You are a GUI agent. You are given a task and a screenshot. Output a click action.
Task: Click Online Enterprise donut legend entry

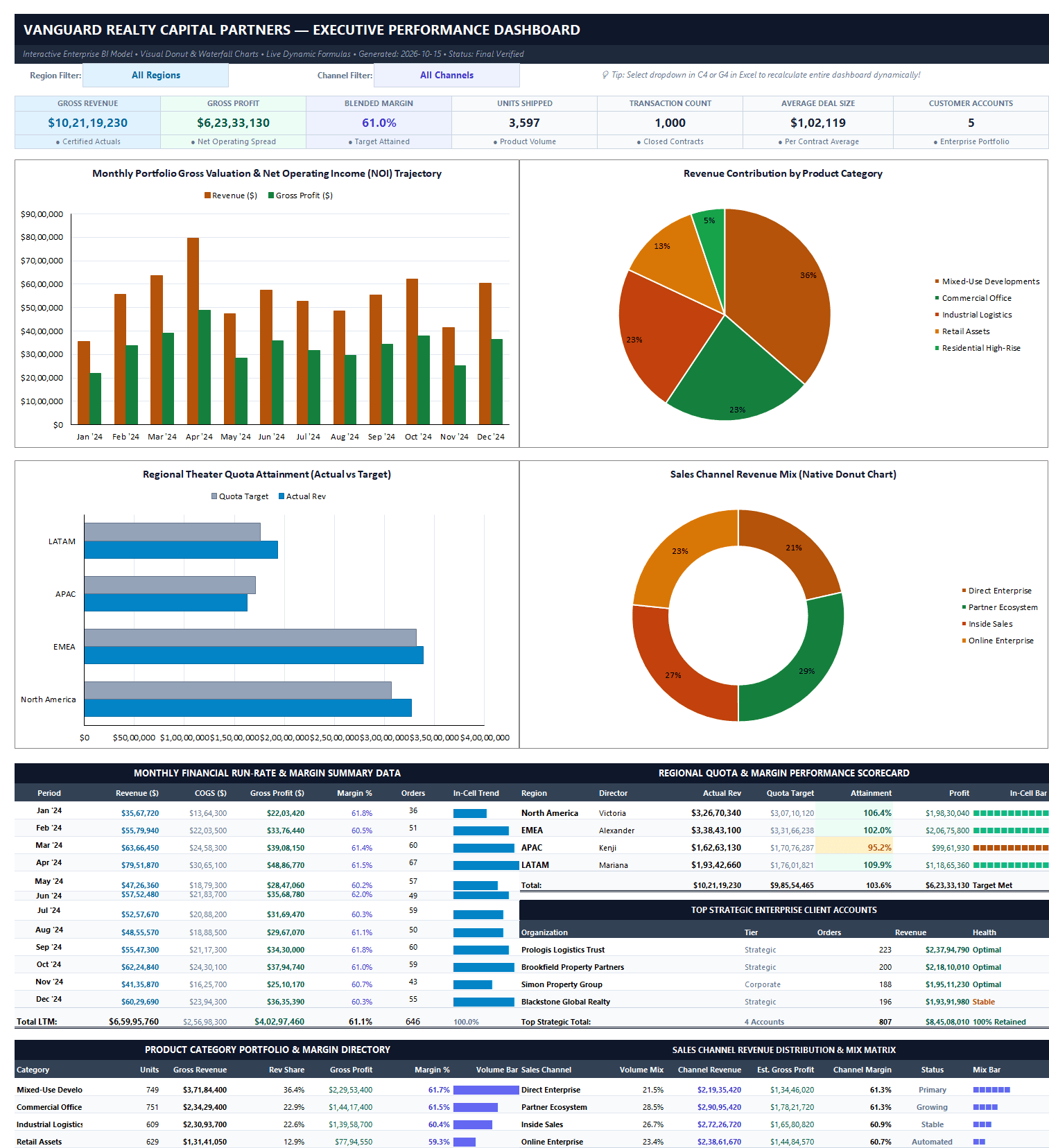point(998,641)
